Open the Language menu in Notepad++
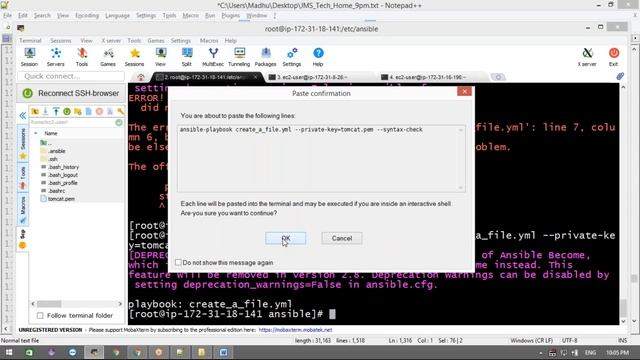The image size is (640, 360). pyautogui.click(x=117, y=16)
